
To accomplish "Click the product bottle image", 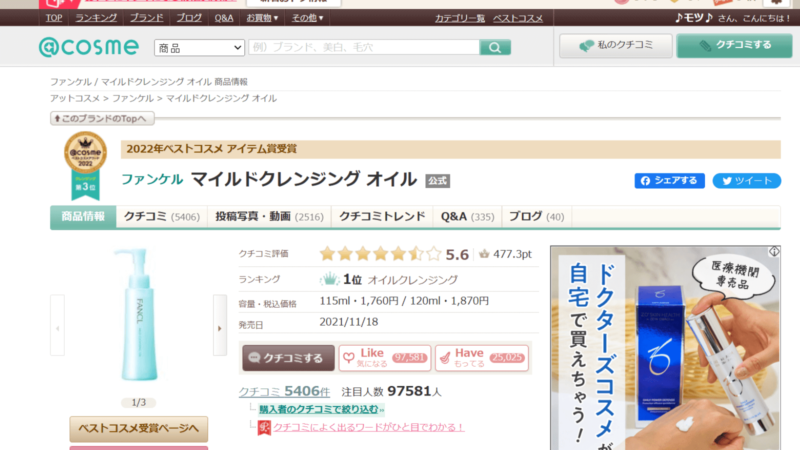I will click(x=139, y=314).
